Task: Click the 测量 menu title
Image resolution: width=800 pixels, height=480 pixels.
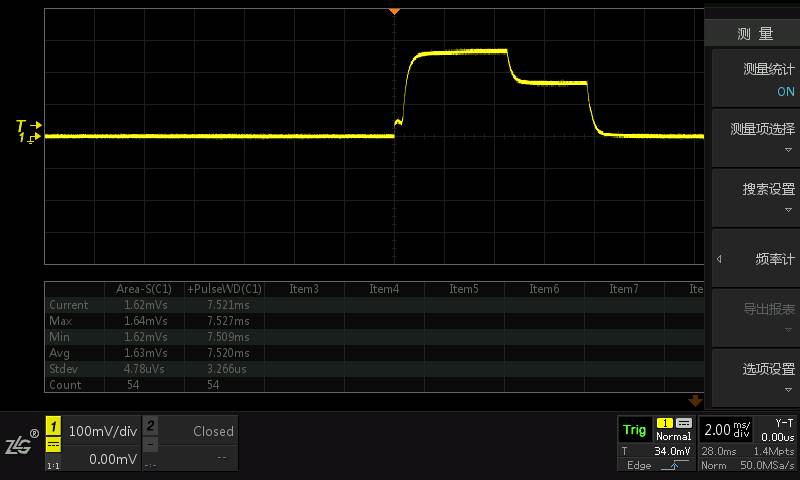Action: [x=755, y=34]
